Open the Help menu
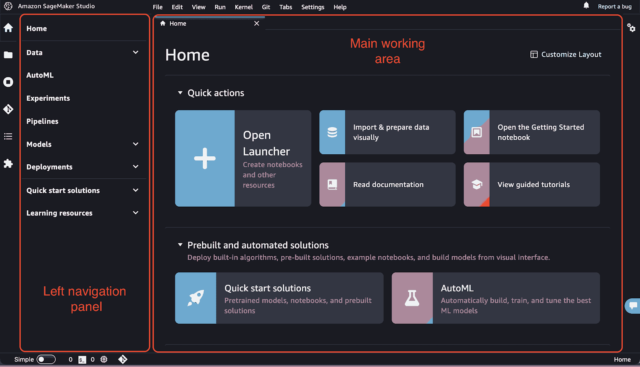640x367 pixels. point(340,7)
